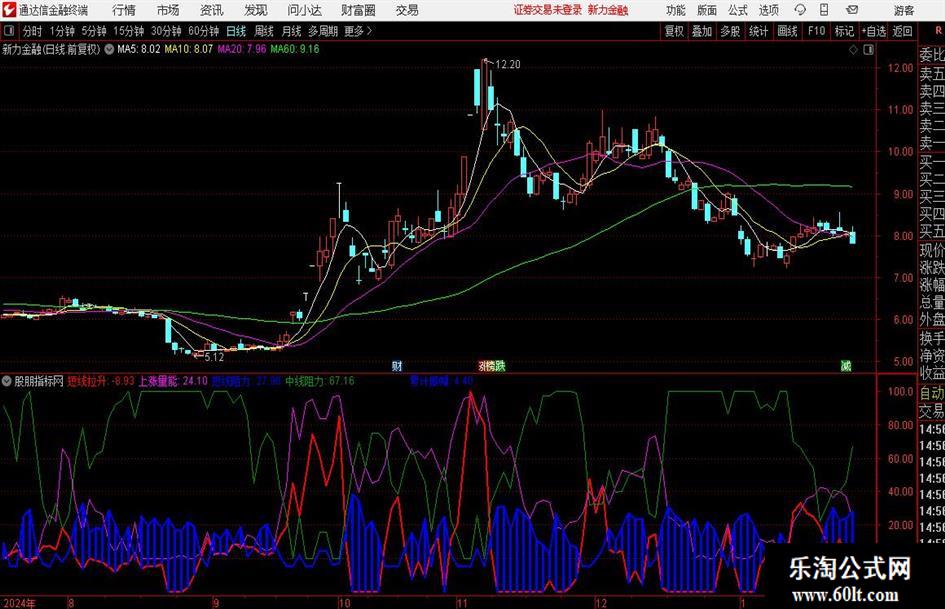Click the 返回 back button
945x609 pixels.
click(902, 31)
